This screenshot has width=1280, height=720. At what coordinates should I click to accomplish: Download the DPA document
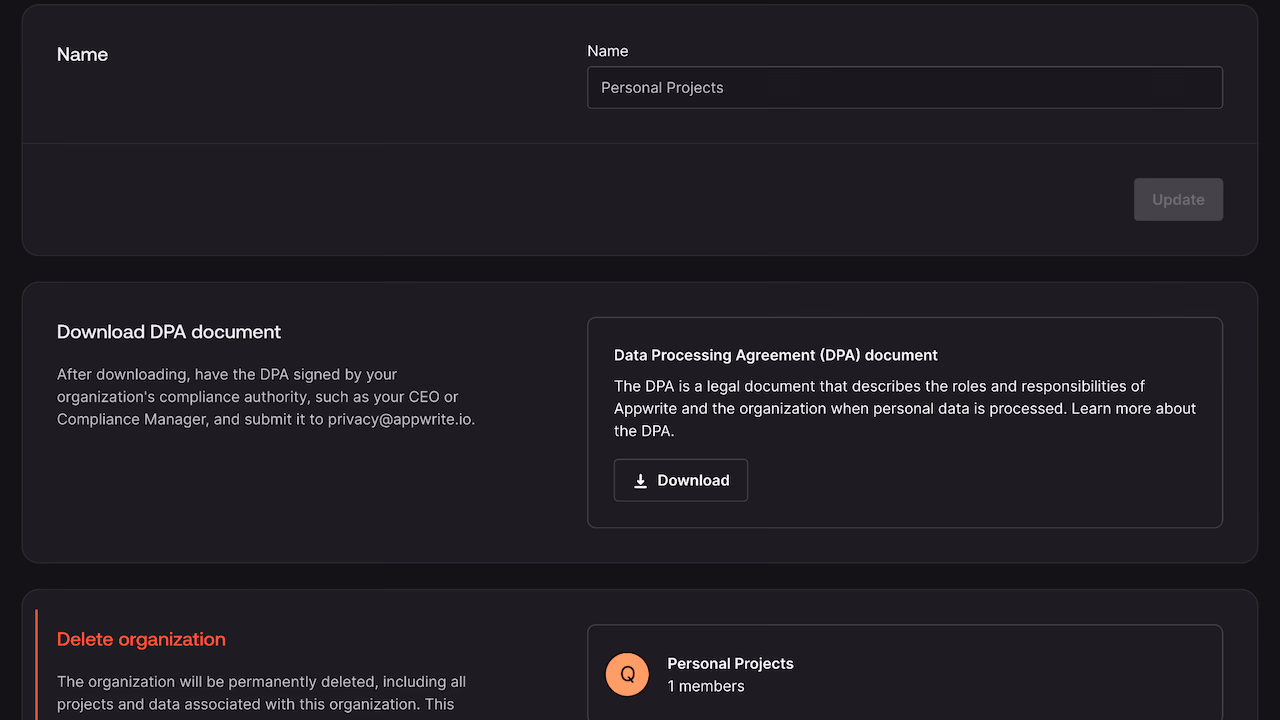(x=681, y=480)
